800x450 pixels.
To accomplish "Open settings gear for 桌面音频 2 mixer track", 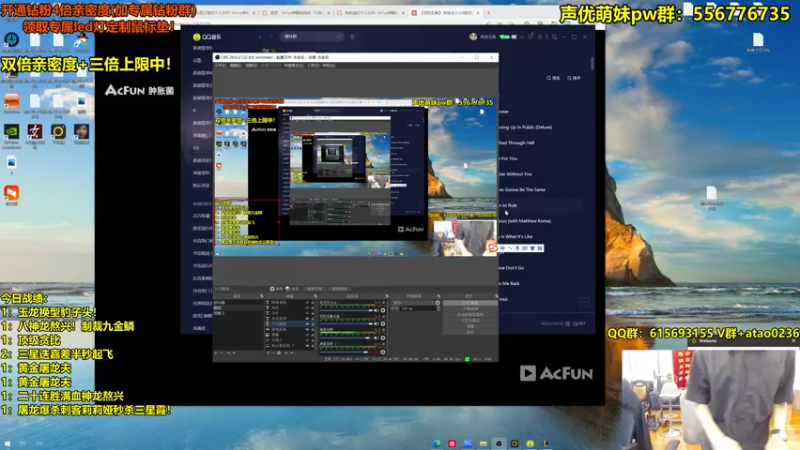I will (x=383, y=352).
